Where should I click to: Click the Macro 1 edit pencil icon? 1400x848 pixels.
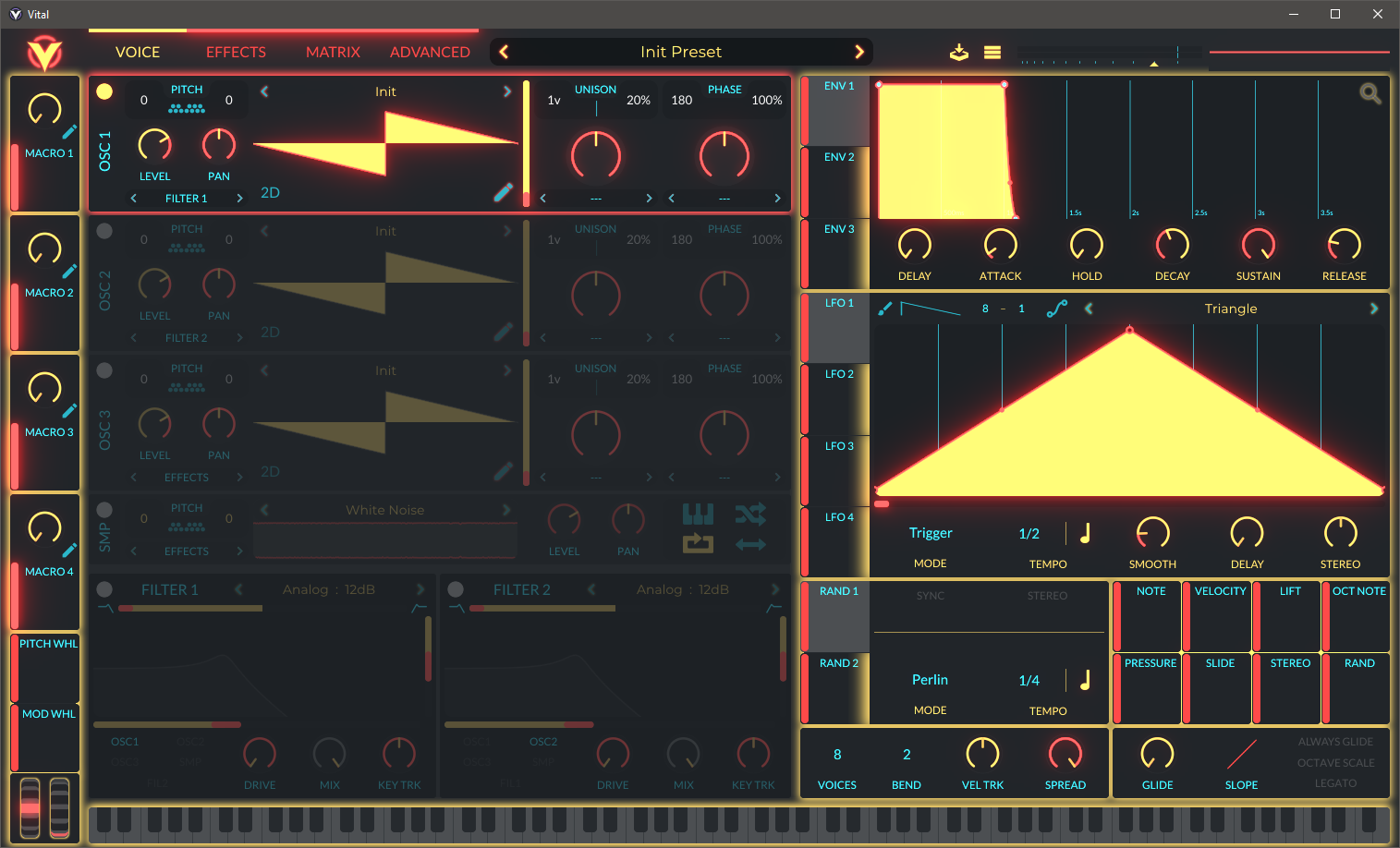[69, 132]
